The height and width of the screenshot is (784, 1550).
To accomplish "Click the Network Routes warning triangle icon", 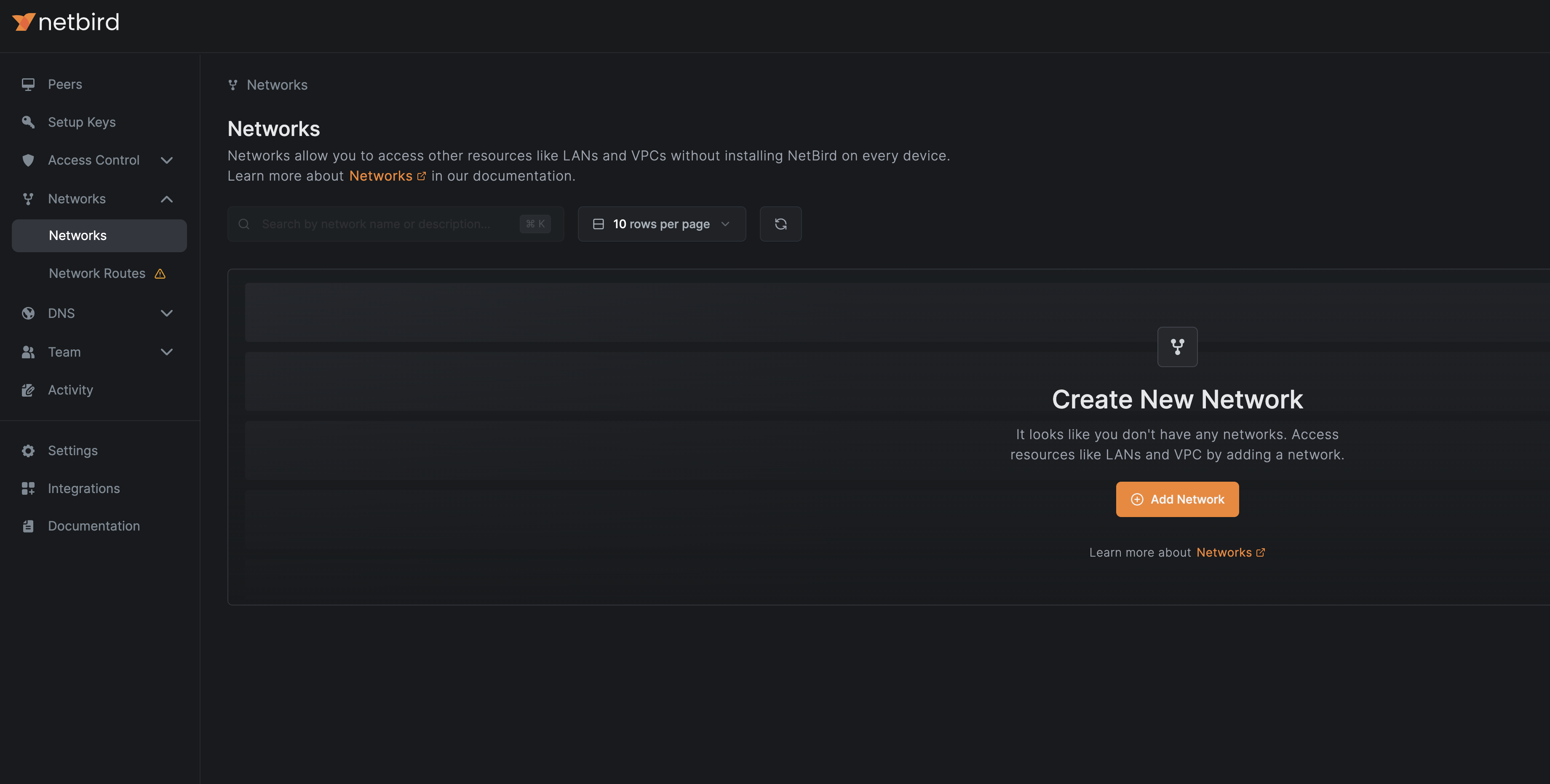I will (160, 274).
